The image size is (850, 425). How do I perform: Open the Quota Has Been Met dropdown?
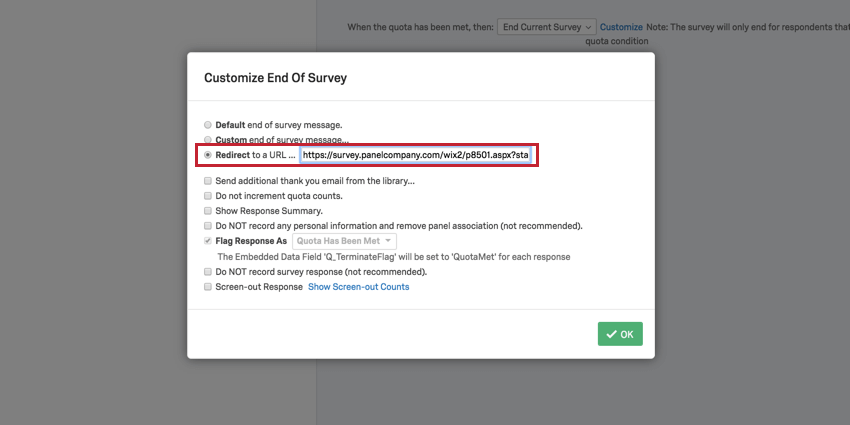[x=344, y=241]
